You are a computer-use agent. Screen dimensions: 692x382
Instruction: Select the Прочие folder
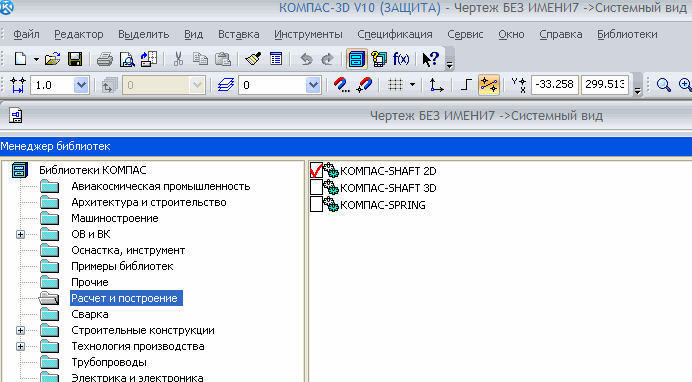90,282
